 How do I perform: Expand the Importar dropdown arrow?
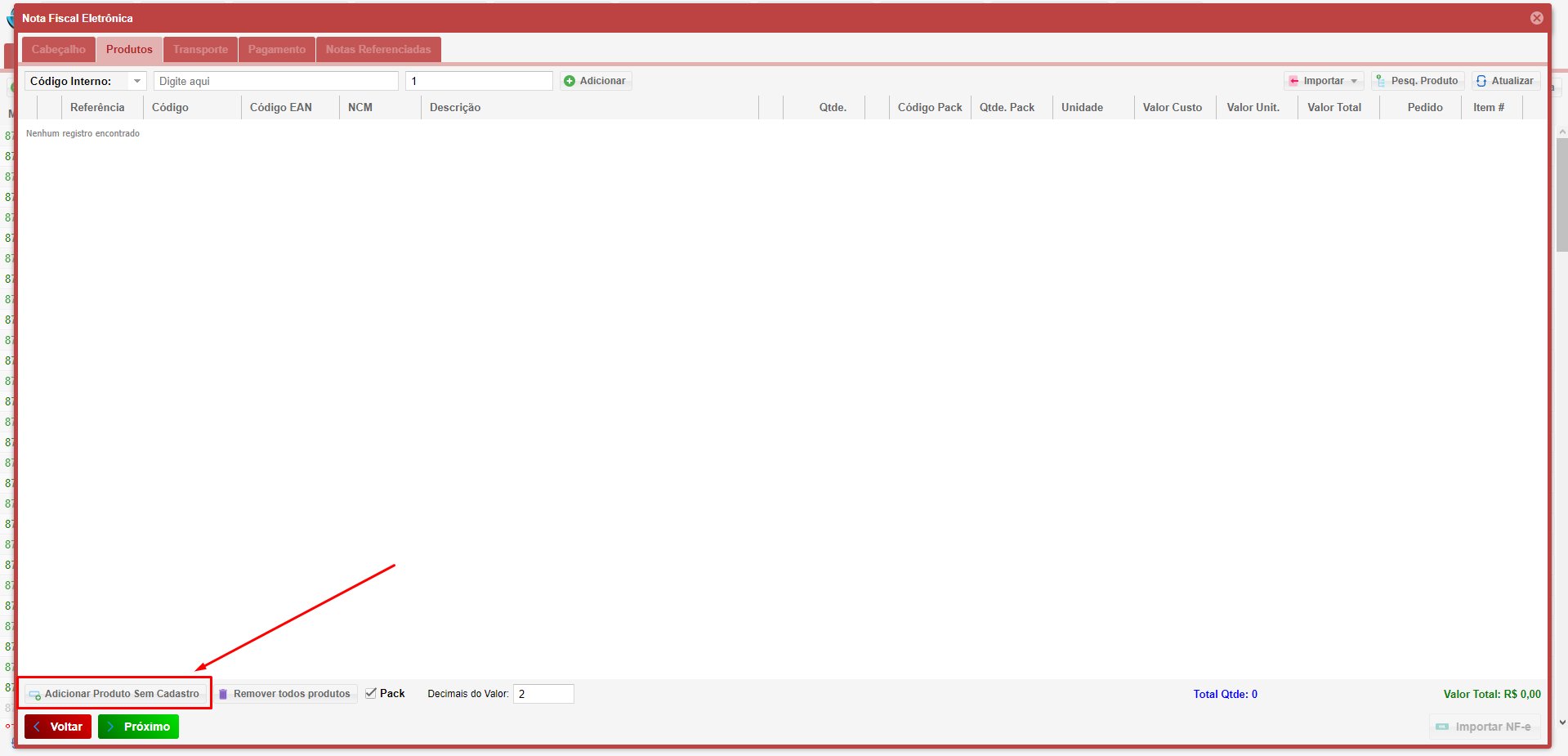(1354, 81)
